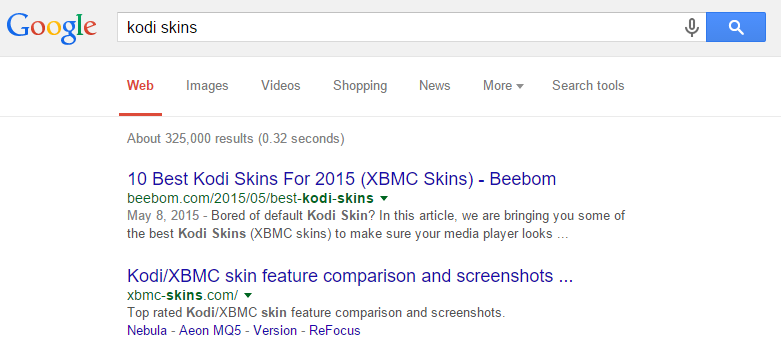Expand the arrow beside beebom.com URL
781x362 pixels.
pyautogui.click(x=384, y=199)
